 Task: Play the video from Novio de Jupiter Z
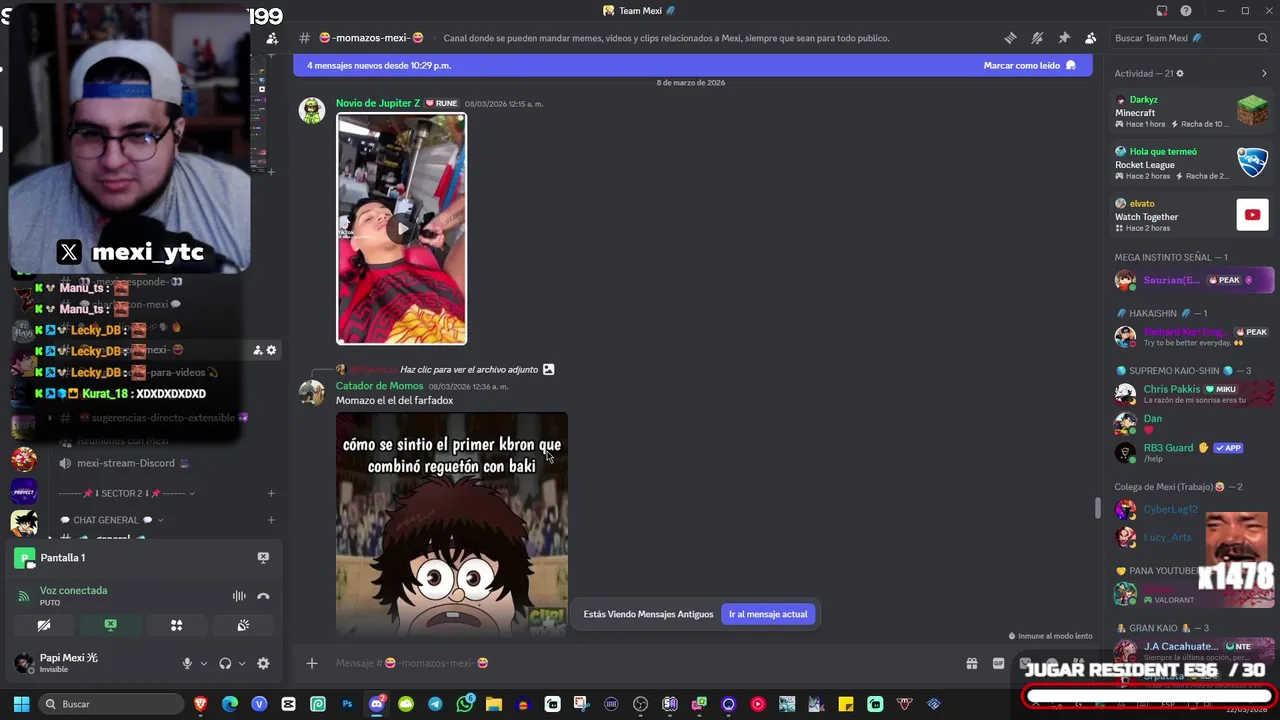click(401, 229)
